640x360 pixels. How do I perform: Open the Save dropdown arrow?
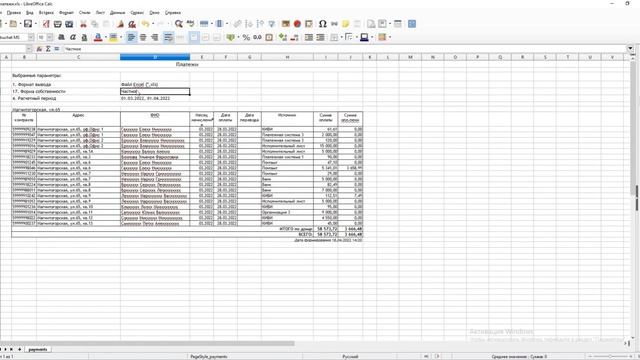point(36,24)
